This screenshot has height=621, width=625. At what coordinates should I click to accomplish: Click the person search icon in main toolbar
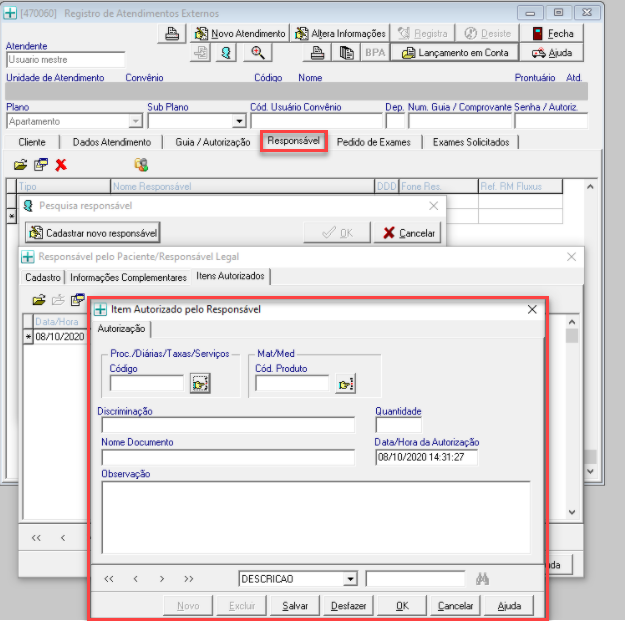click(226, 53)
